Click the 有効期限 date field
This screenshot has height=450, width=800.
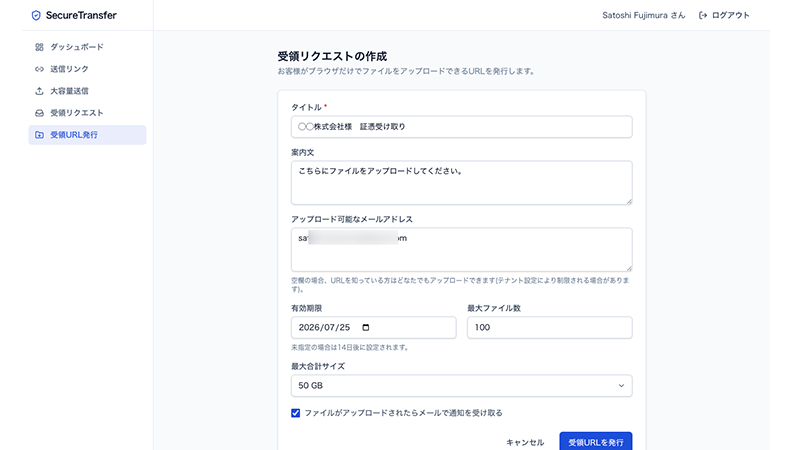373,328
